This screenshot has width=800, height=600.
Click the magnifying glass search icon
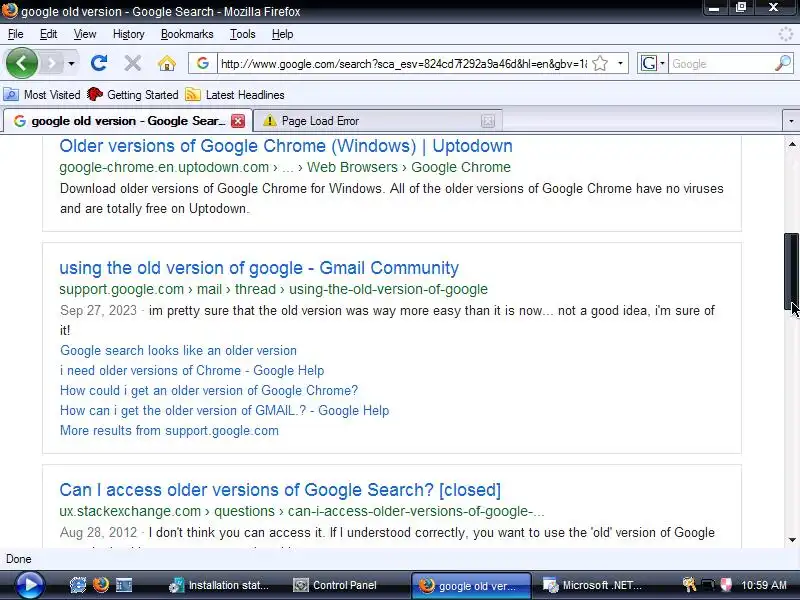click(783, 63)
